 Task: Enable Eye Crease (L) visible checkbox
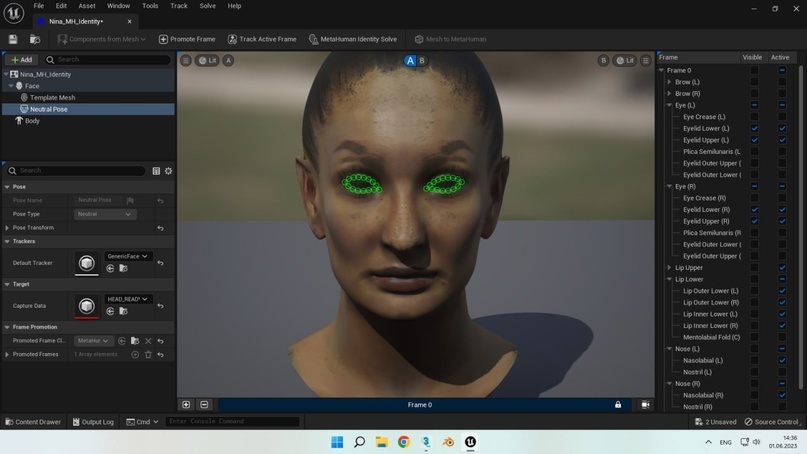(754, 117)
